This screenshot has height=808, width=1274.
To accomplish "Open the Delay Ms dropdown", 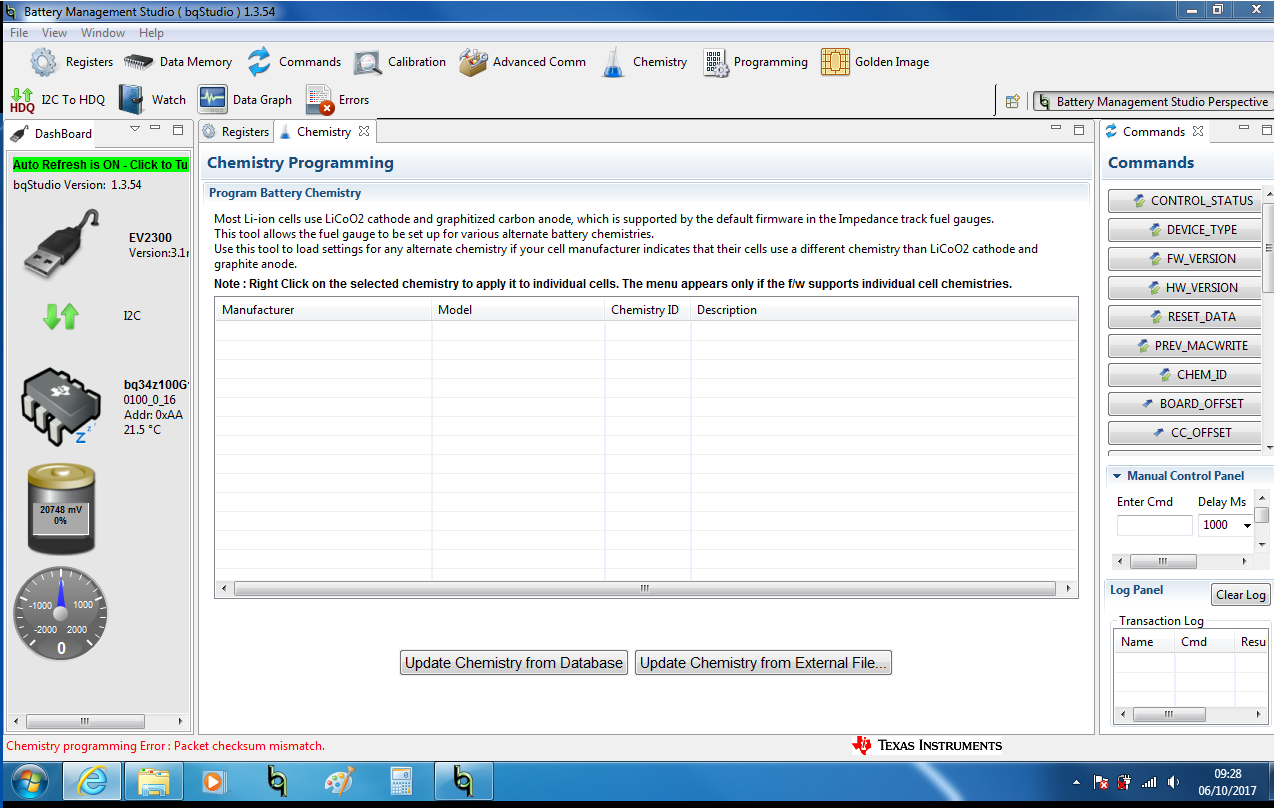I will [x=1247, y=526].
